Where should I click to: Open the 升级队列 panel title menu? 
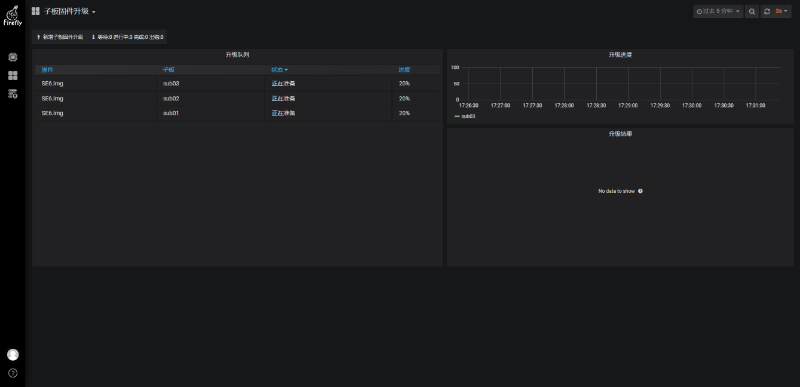[x=237, y=54]
